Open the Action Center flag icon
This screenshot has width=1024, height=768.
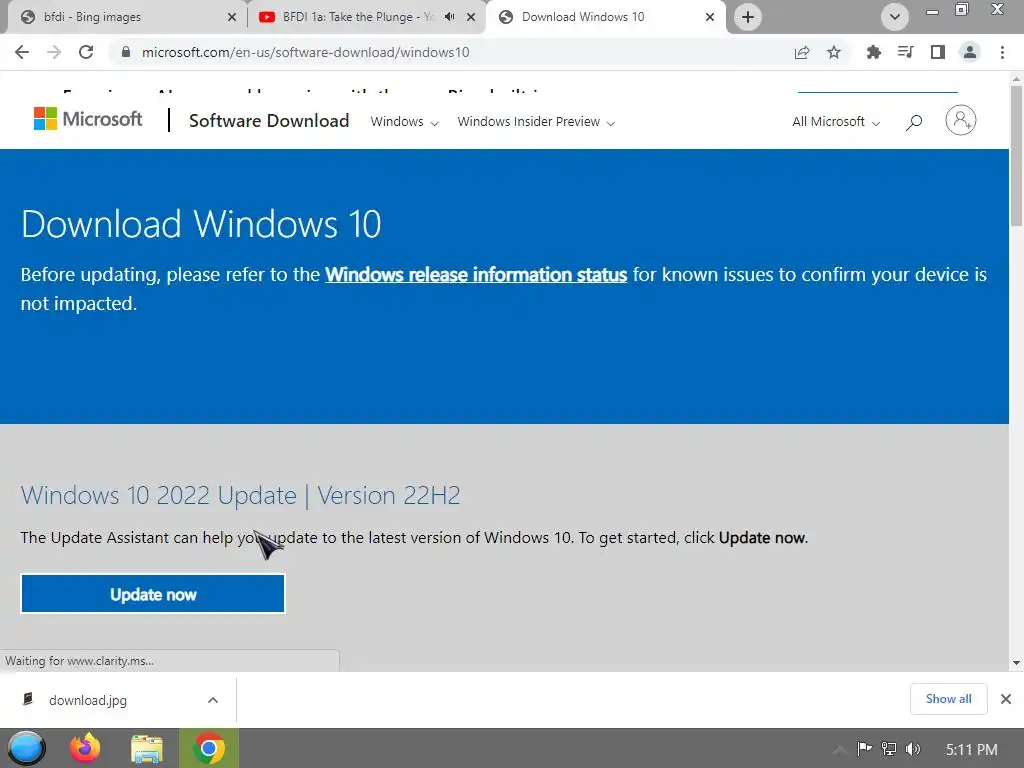pyautogui.click(x=864, y=748)
